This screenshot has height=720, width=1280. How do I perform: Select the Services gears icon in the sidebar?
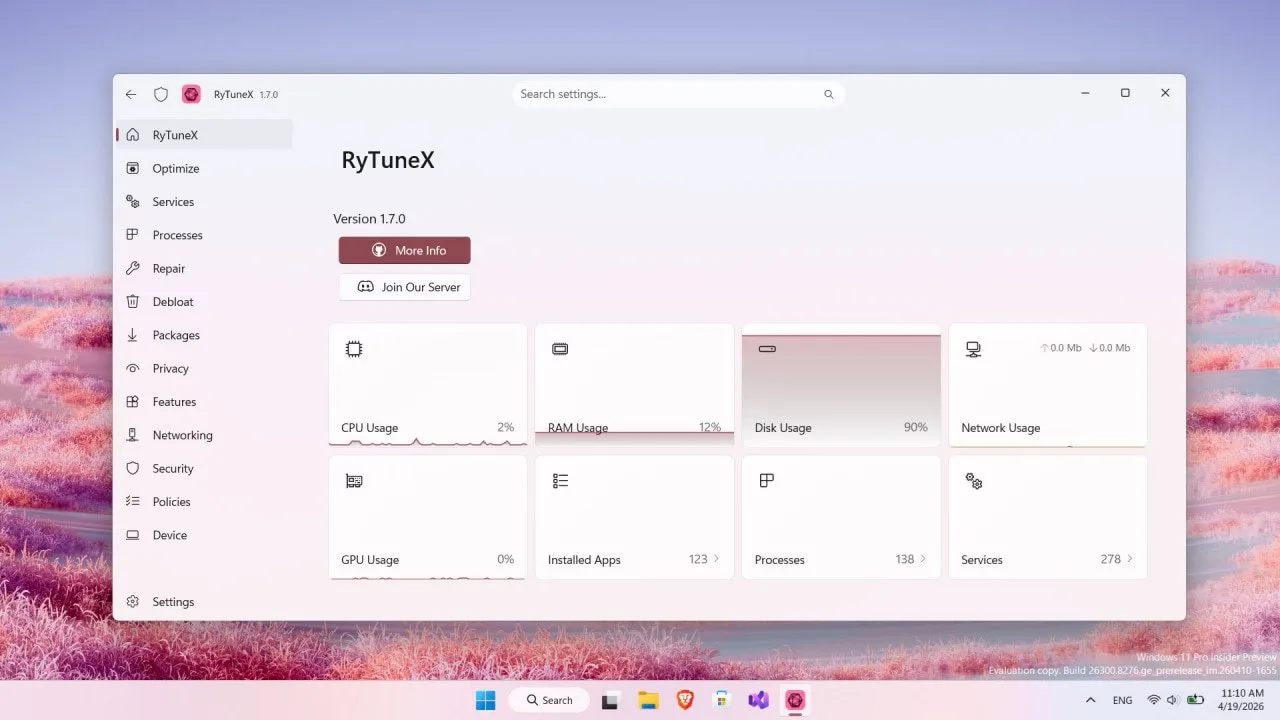pos(132,202)
